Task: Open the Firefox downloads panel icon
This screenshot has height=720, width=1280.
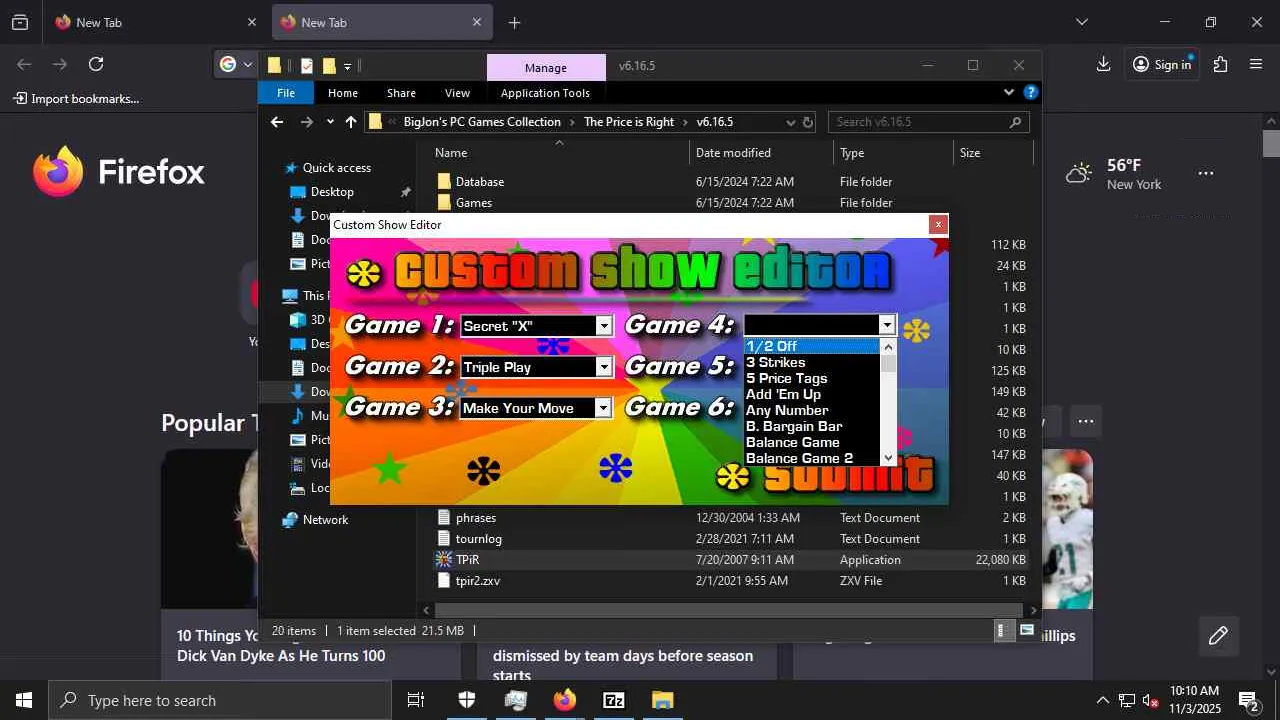Action: [x=1103, y=64]
